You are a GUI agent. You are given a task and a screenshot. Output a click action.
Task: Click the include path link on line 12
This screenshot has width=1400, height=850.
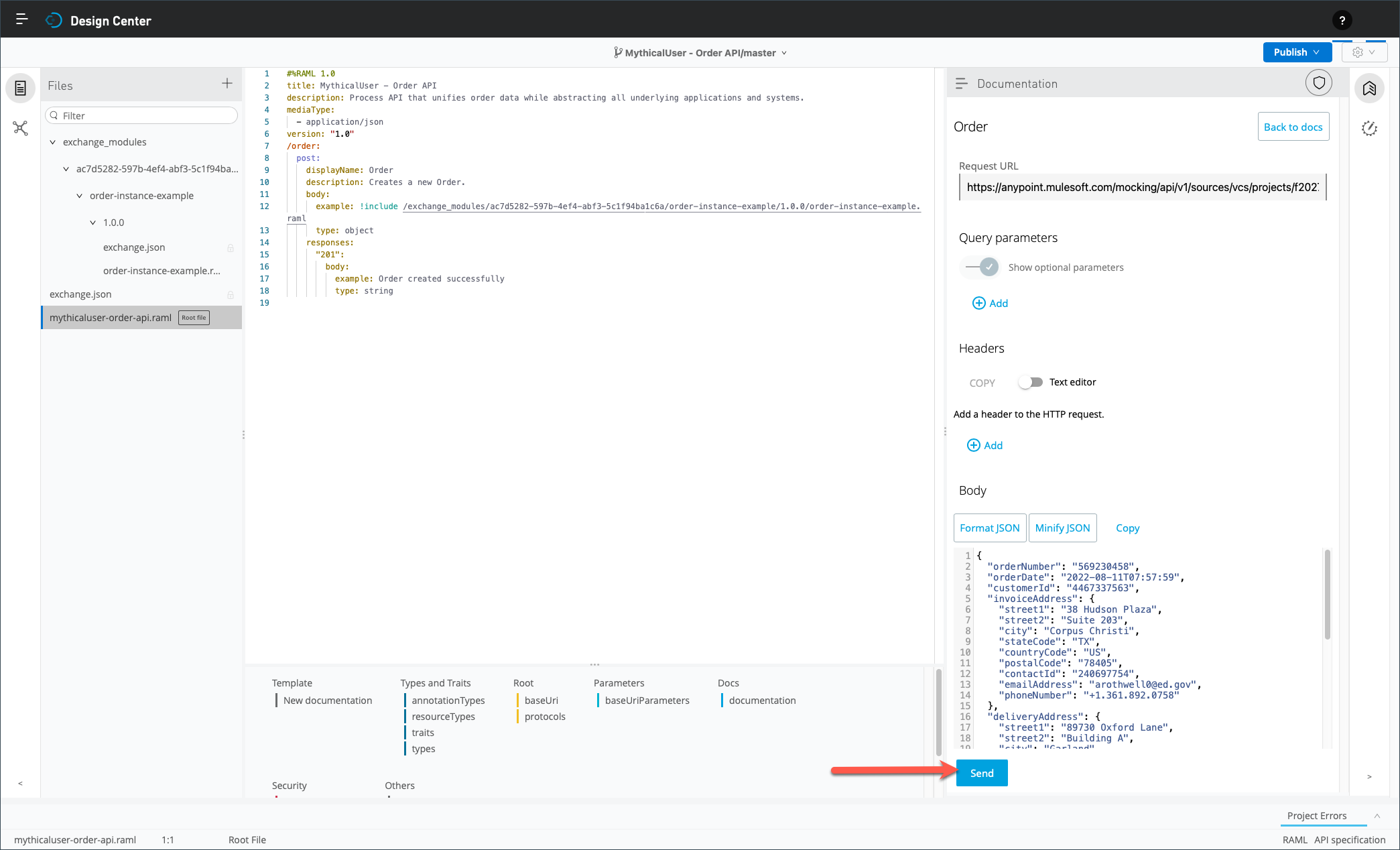point(661,206)
